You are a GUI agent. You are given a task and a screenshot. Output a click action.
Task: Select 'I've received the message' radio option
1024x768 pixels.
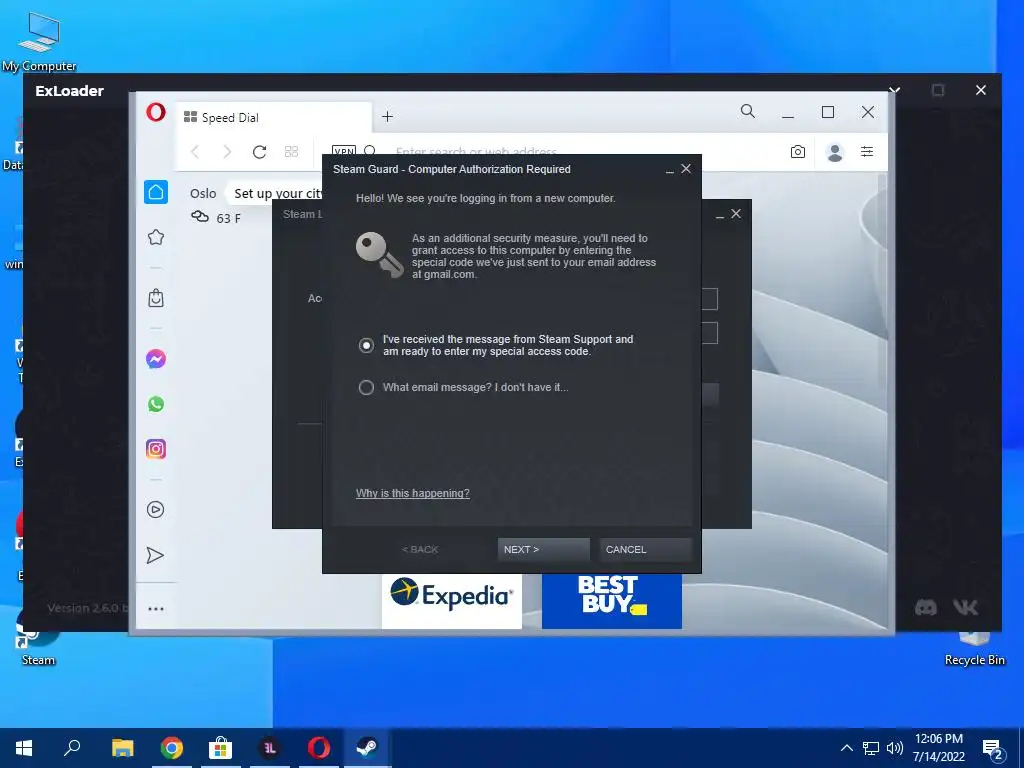tap(366, 345)
